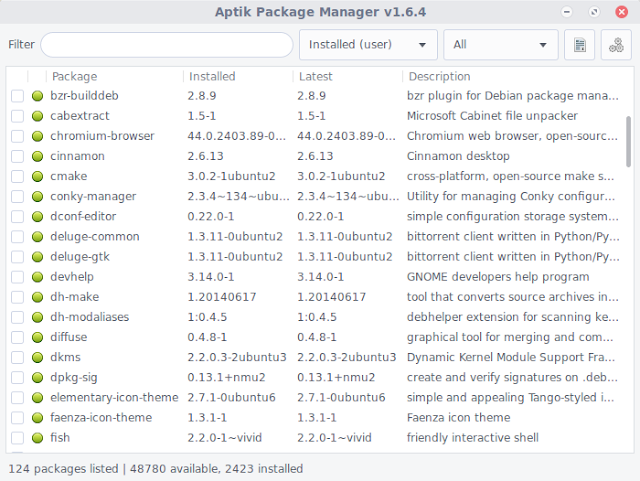The image size is (640, 481).
Task: Click green status dot for cinnamon
Action: click(x=38, y=156)
